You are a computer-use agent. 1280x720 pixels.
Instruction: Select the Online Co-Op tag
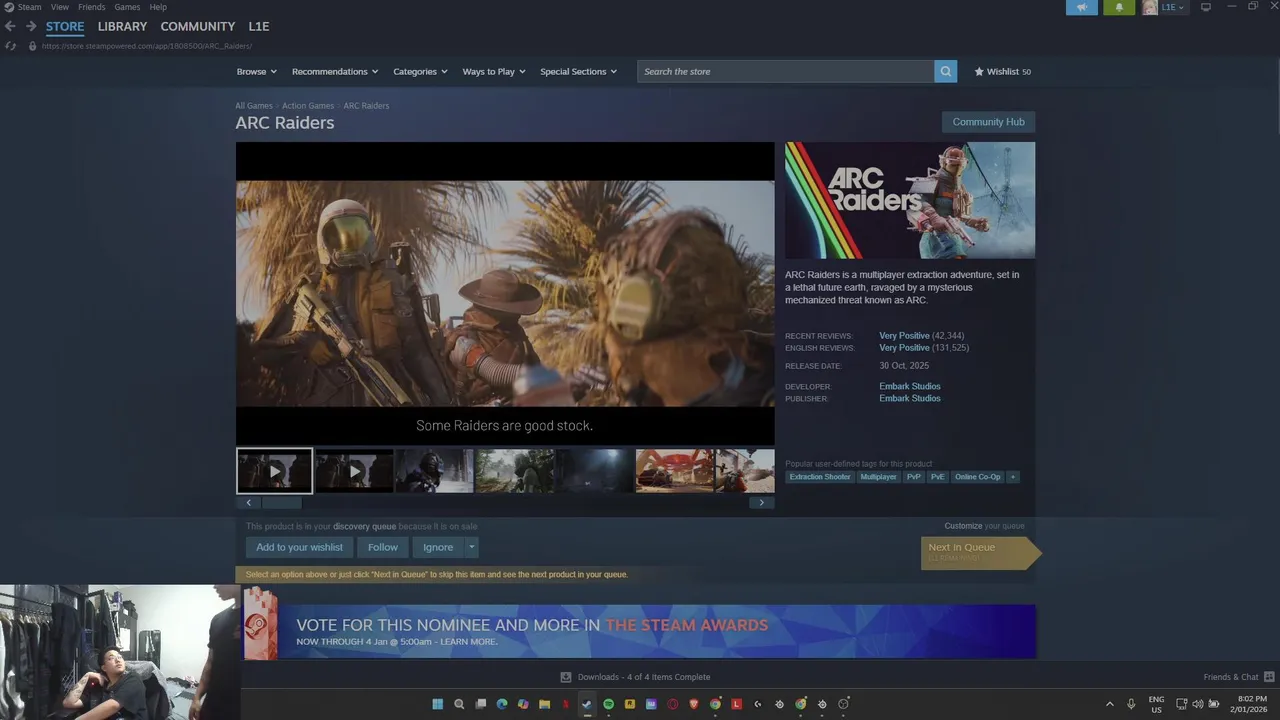(x=977, y=477)
